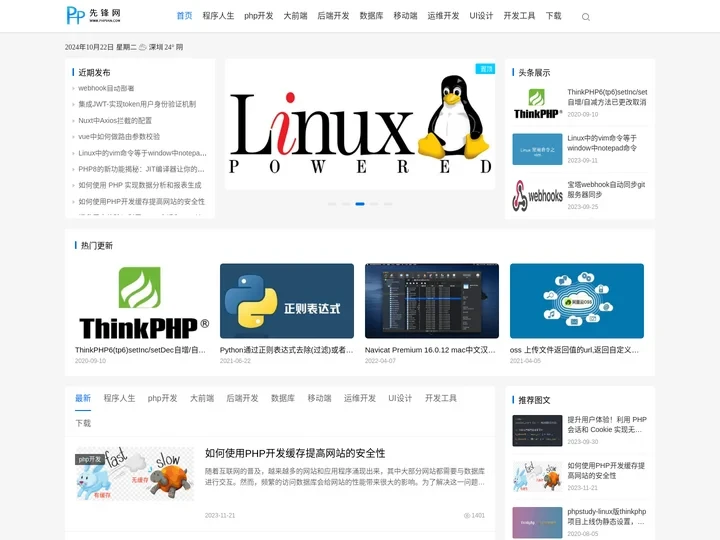Open 如何使用PHP开发缓存提高网站的安全性 main article title
Screen dimensions: 720x540
click(295, 453)
